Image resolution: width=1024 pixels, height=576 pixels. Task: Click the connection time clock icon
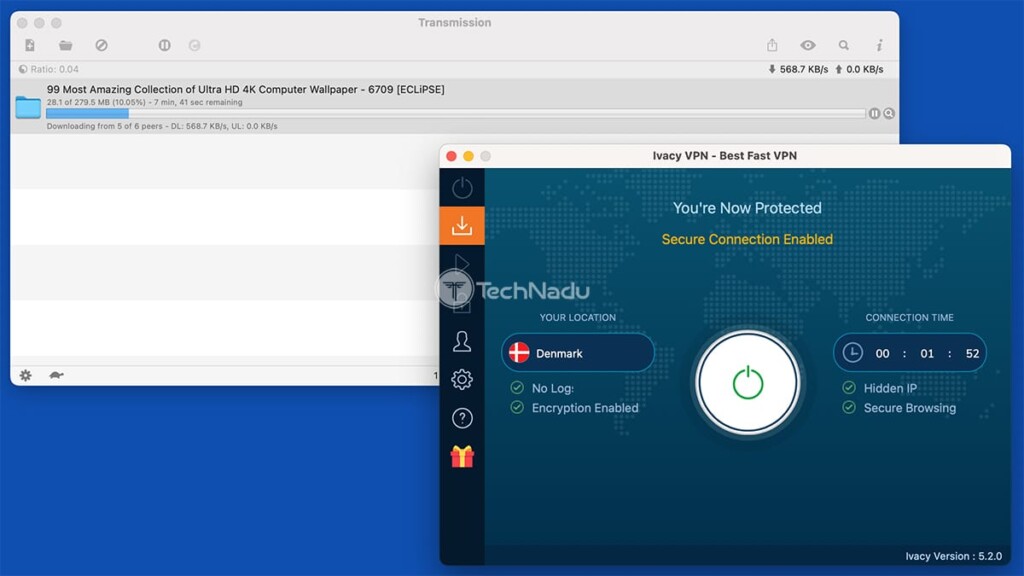(852, 353)
